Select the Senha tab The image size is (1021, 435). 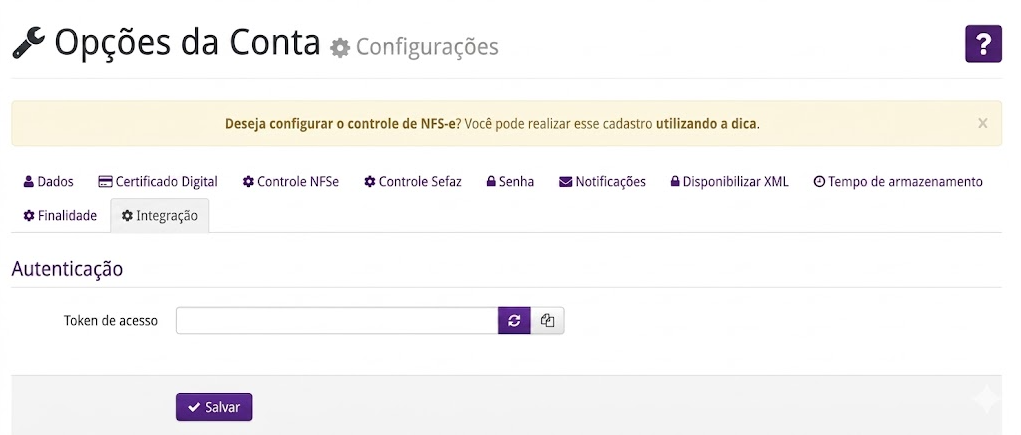click(510, 182)
